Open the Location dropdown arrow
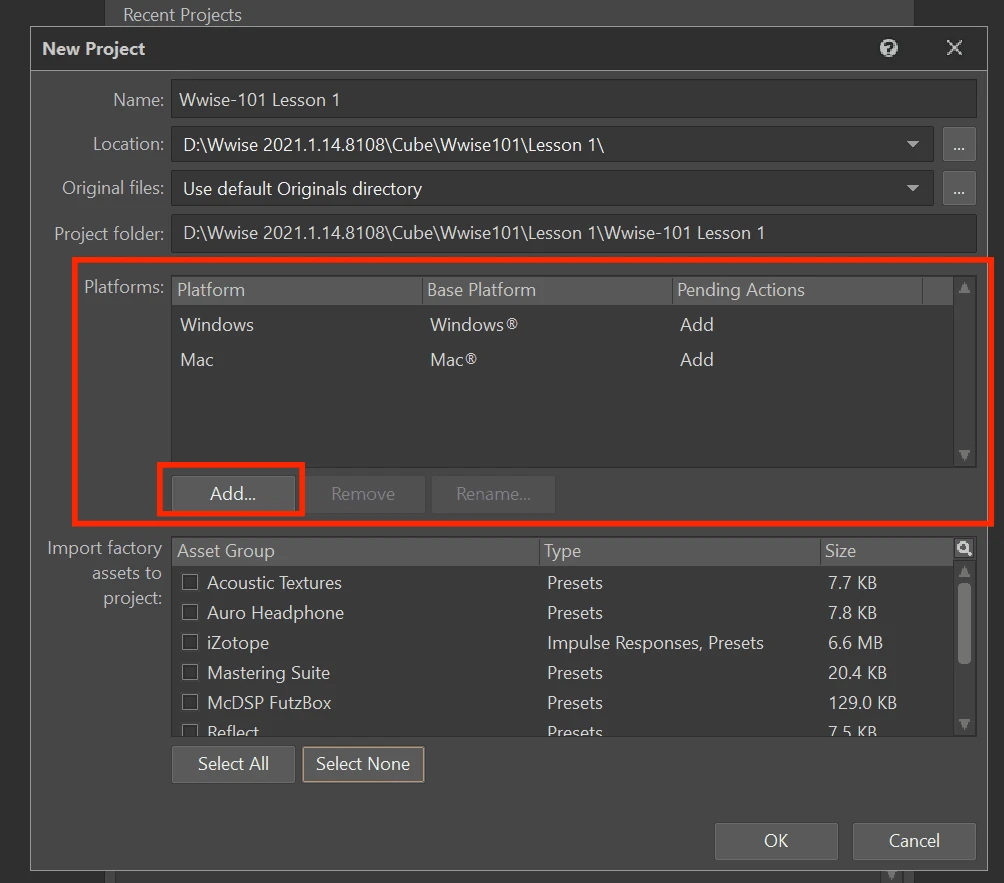The height and width of the screenshot is (883, 1004). pyautogui.click(x=913, y=144)
